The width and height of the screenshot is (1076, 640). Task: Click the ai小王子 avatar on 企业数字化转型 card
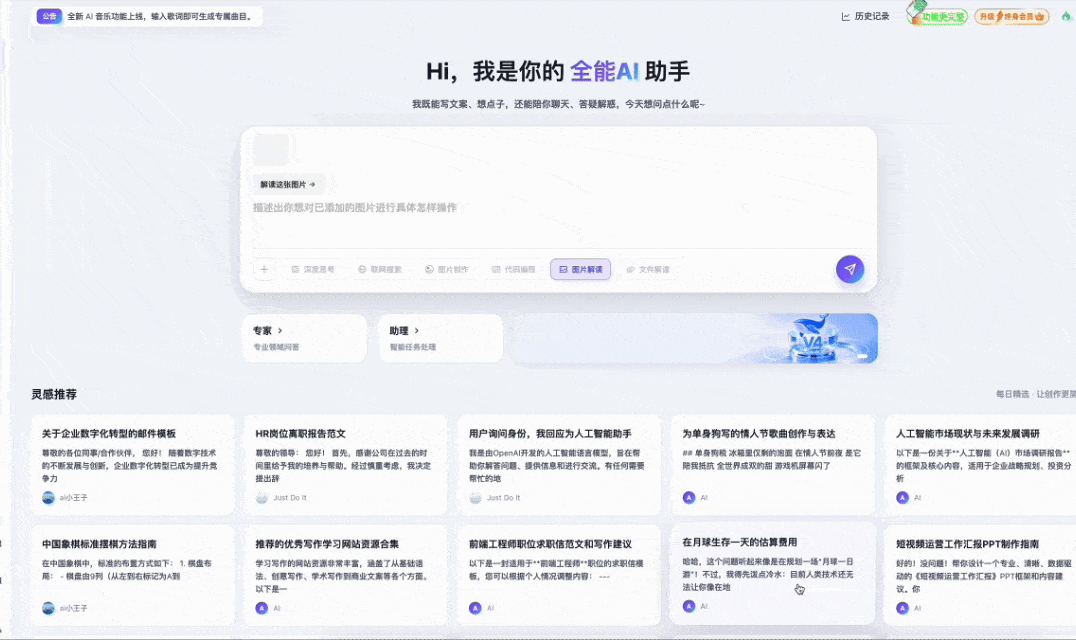point(48,497)
